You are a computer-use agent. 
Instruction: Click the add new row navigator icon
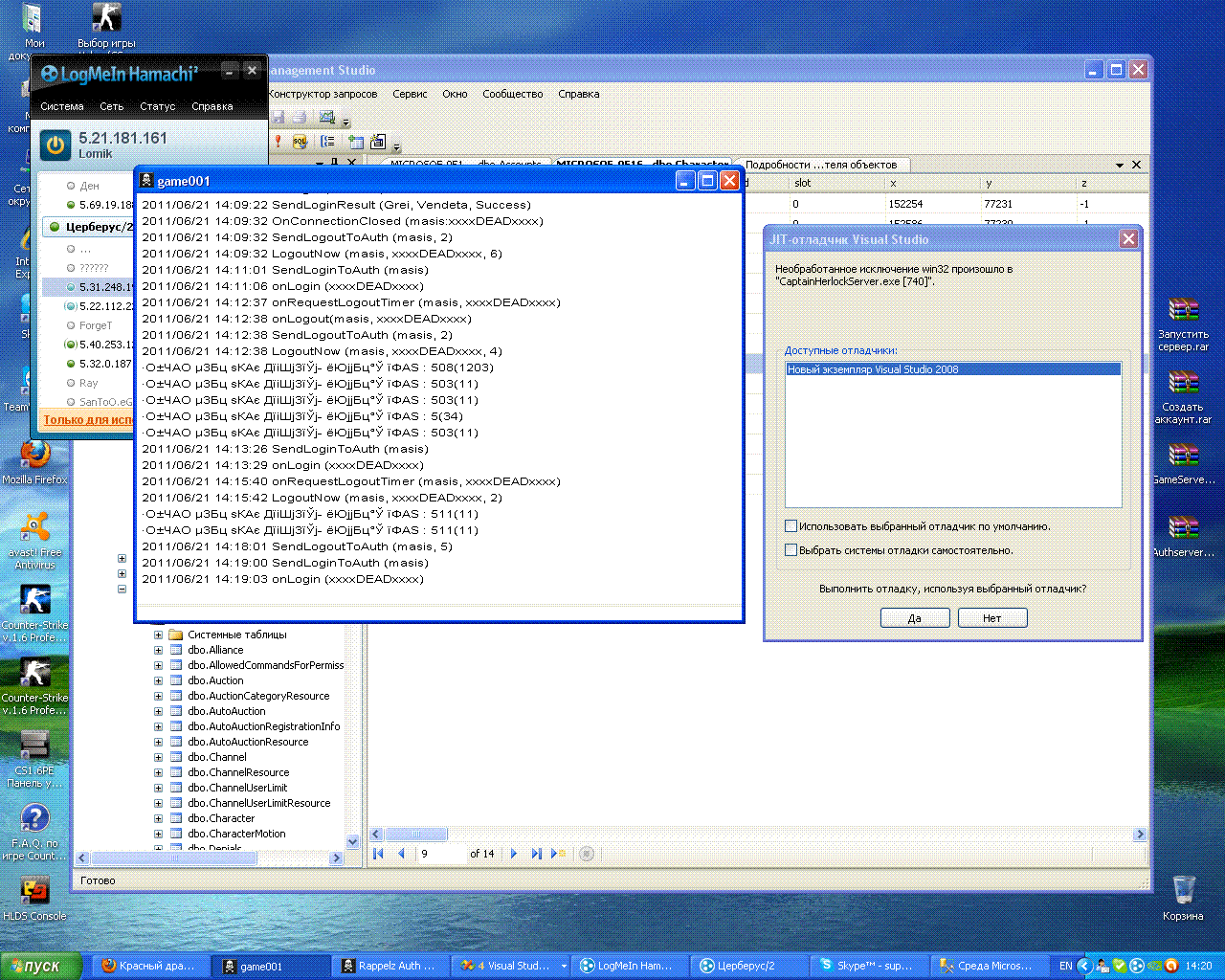coord(558,854)
